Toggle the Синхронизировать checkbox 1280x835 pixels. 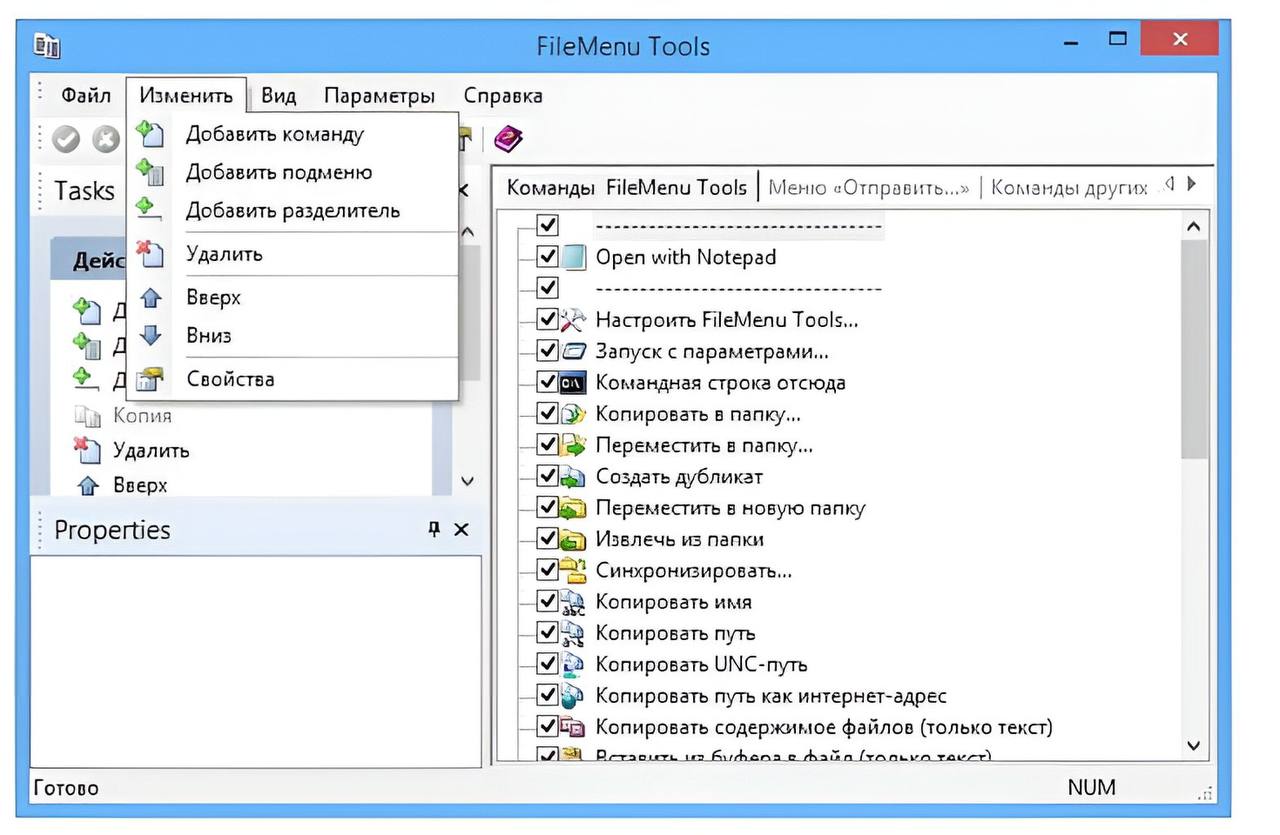(547, 570)
